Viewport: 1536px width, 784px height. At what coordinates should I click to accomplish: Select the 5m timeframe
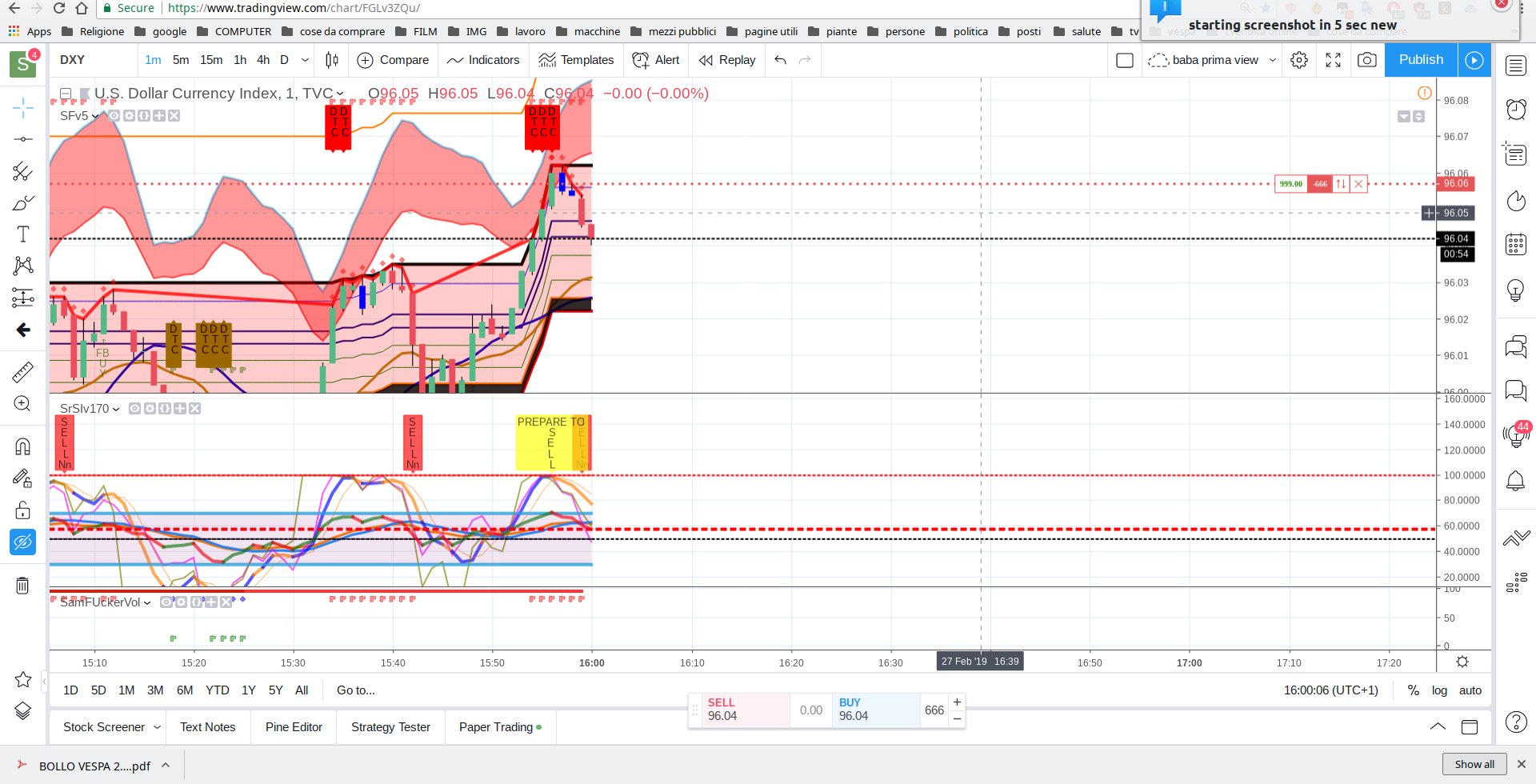[181, 60]
